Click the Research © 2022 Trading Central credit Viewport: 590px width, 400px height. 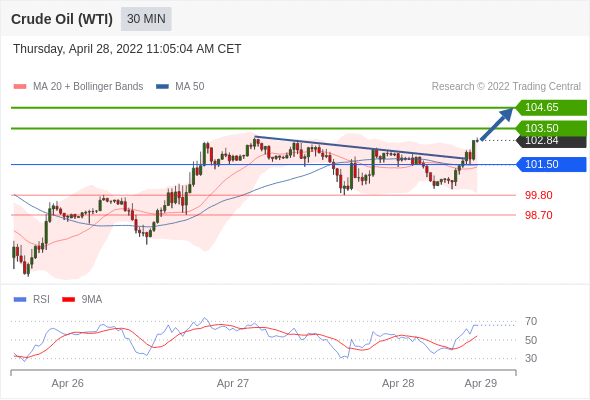506,87
